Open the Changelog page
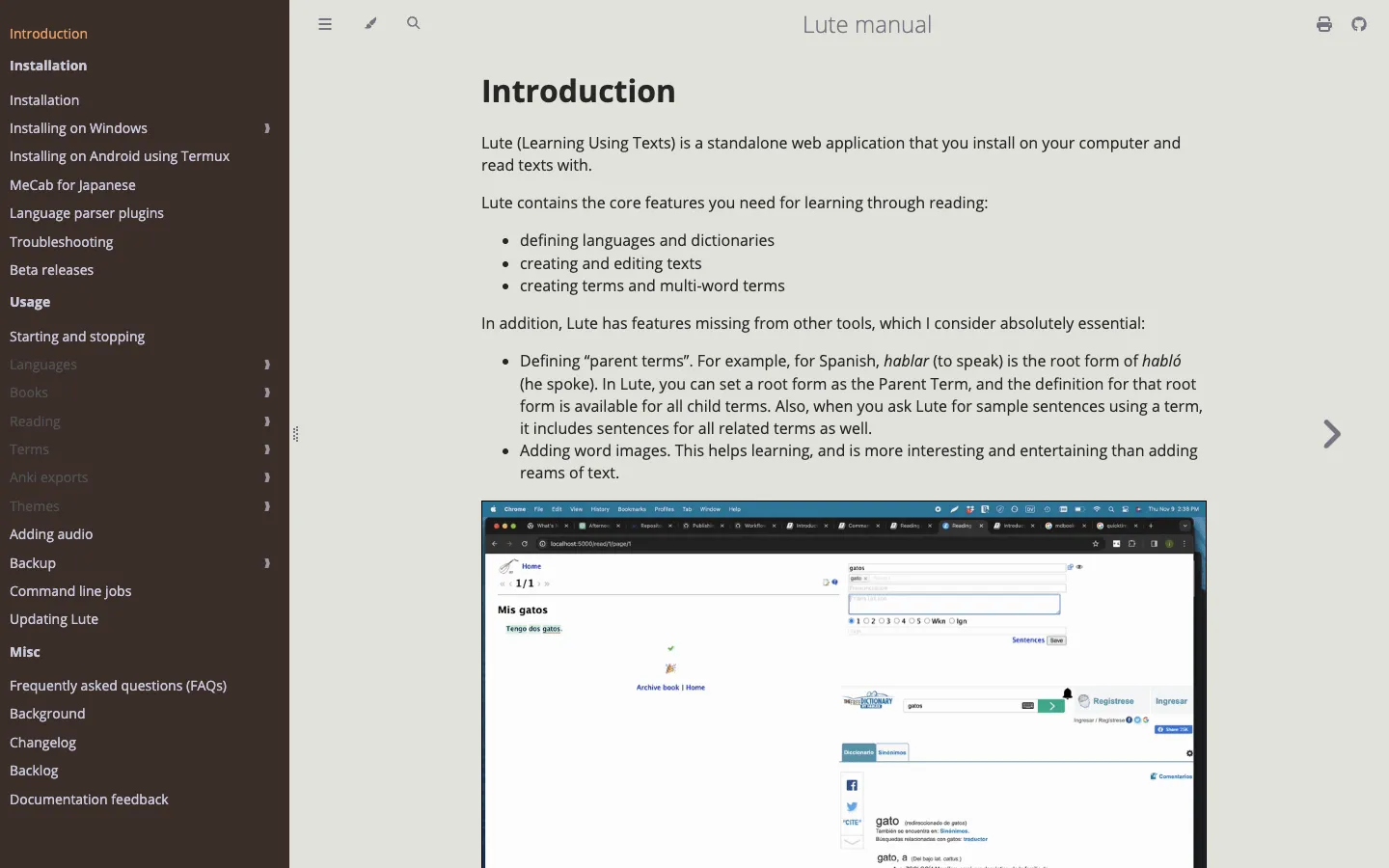This screenshot has width=1389, height=868. [42, 743]
